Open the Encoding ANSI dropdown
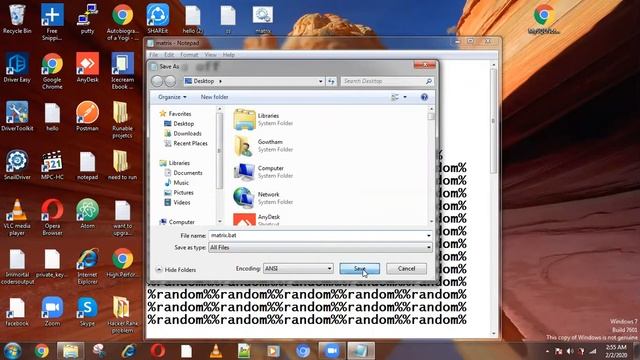The height and width of the screenshot is (360, 640). 298,269
